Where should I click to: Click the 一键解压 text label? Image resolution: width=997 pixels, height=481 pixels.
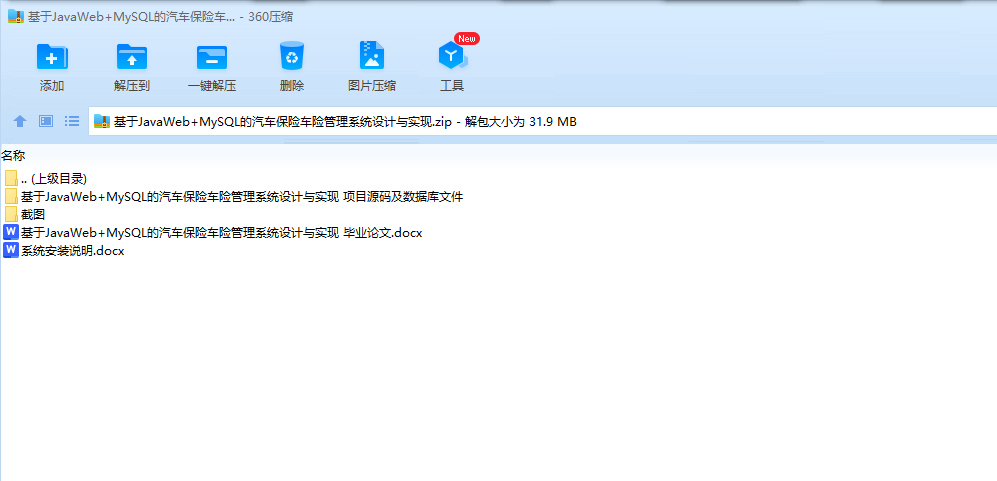tap(212, 86)
